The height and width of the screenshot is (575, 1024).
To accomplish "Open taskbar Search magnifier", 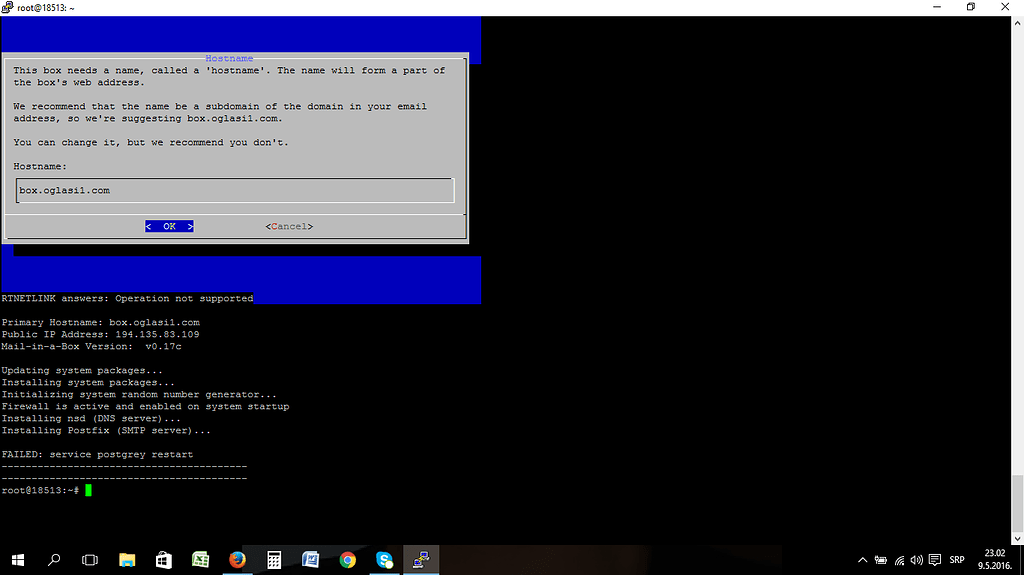I will pos(54,560).
